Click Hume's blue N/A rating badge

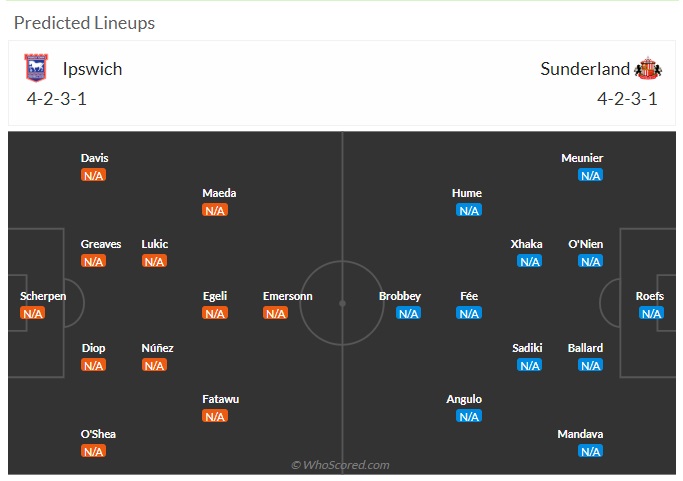pos(469,210)
